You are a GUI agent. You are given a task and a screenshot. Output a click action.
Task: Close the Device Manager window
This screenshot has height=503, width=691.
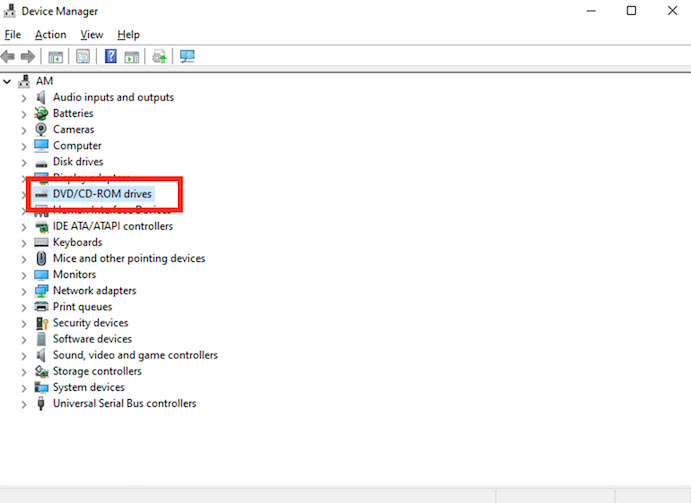click(672, 11)
